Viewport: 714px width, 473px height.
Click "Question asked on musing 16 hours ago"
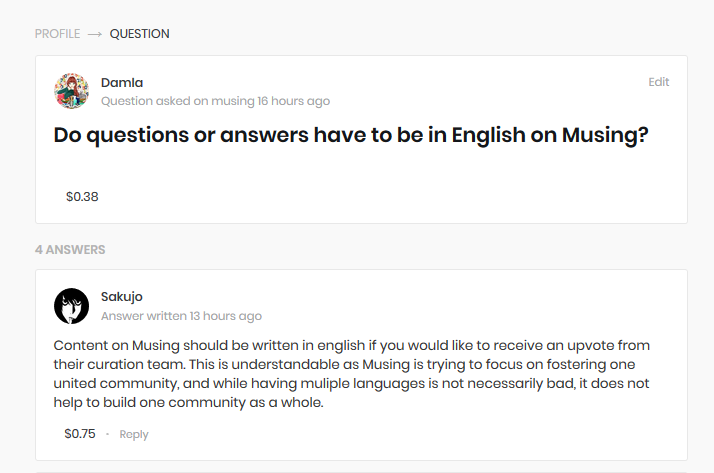click(215, 101)
